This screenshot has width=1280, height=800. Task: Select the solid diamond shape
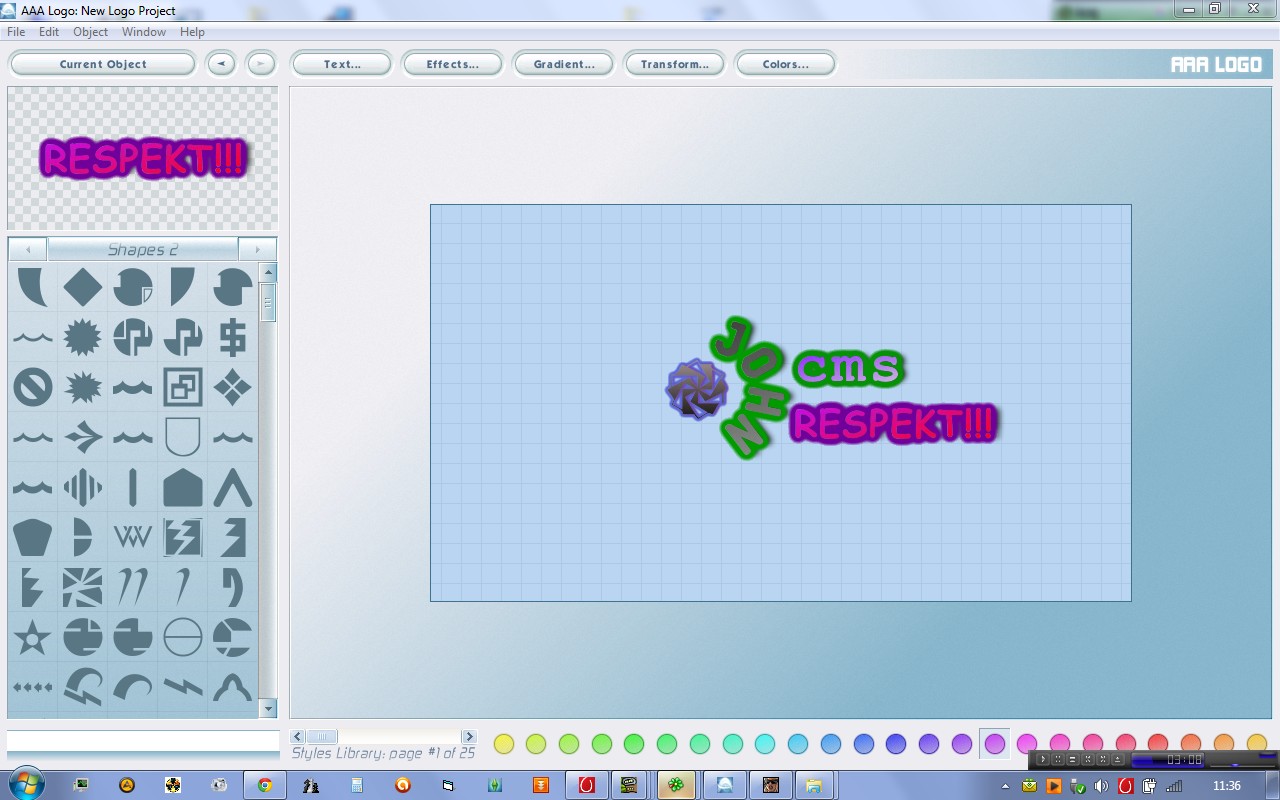coord(82,287)
